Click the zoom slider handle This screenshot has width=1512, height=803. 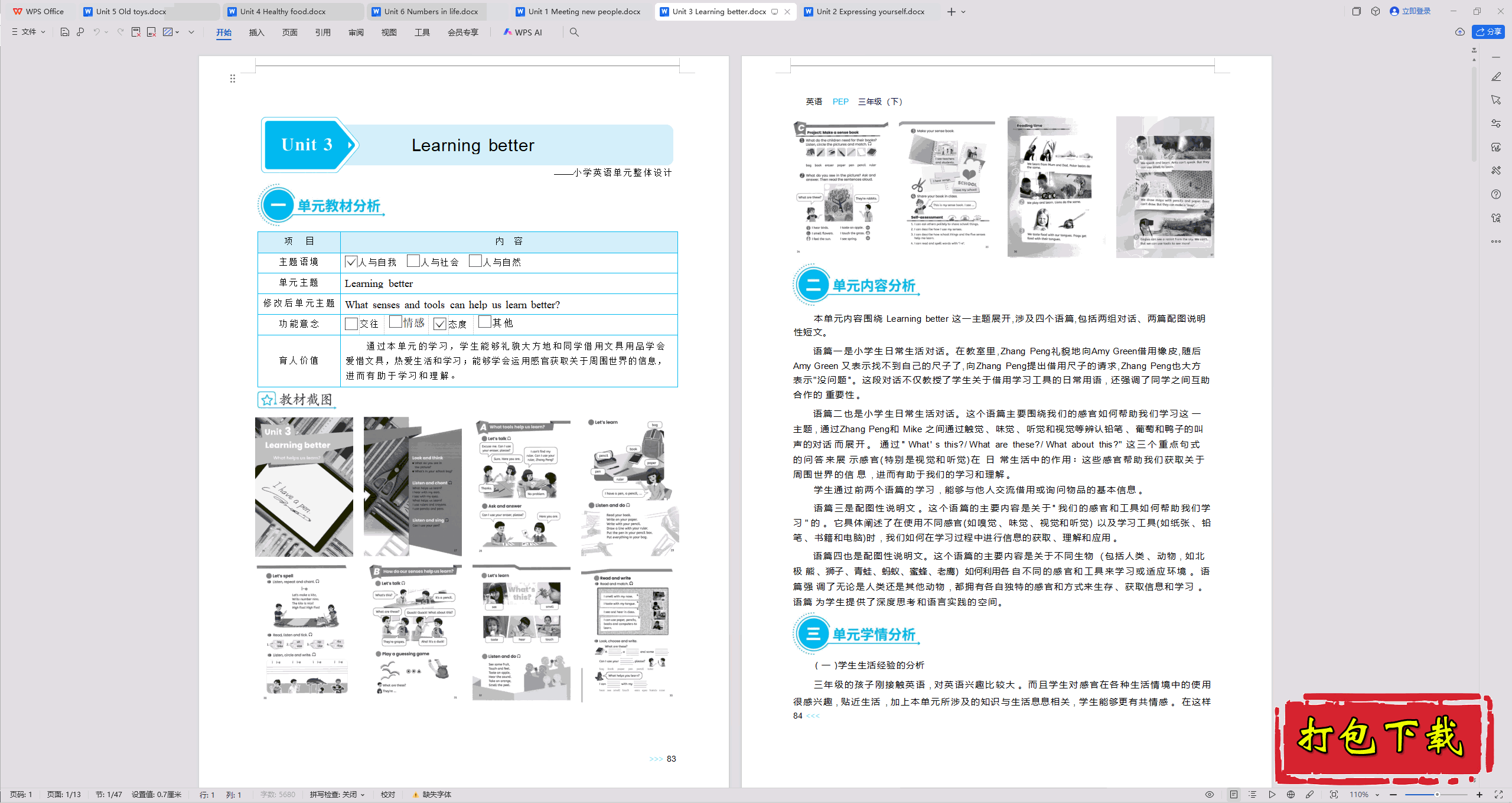[x=1437, y=795]
